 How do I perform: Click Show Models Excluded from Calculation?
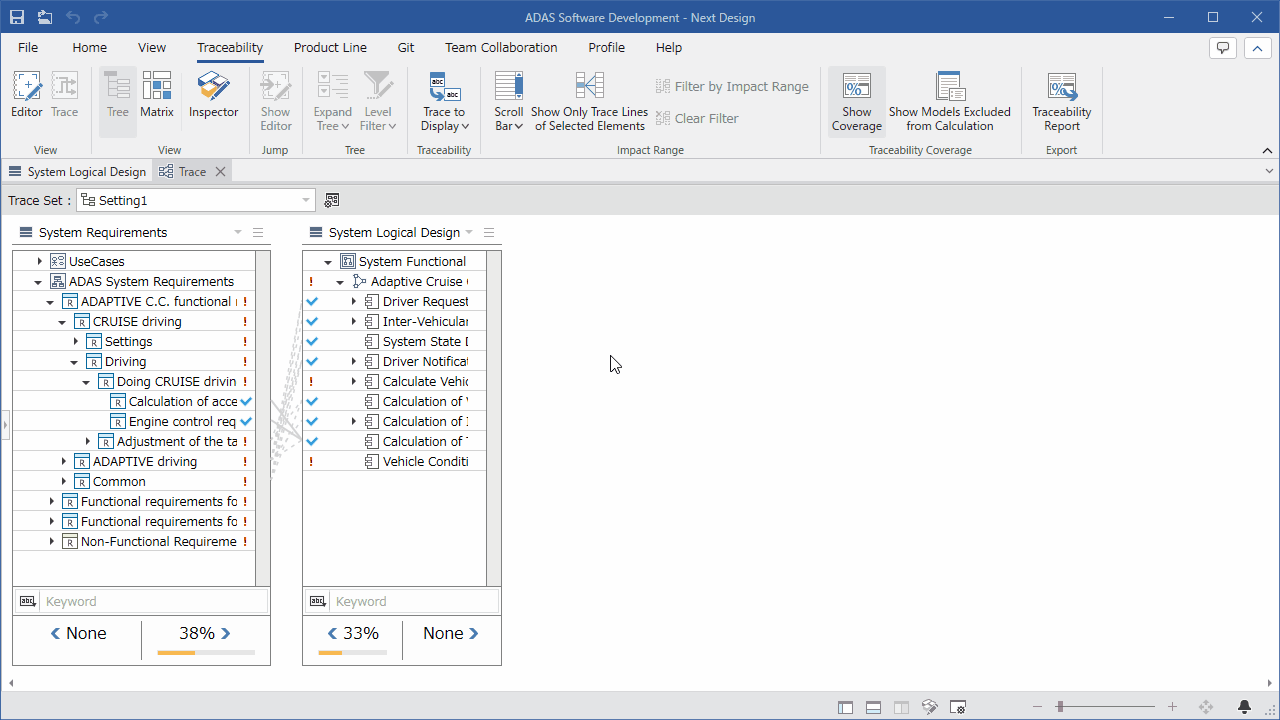click(x=950, y=102)
